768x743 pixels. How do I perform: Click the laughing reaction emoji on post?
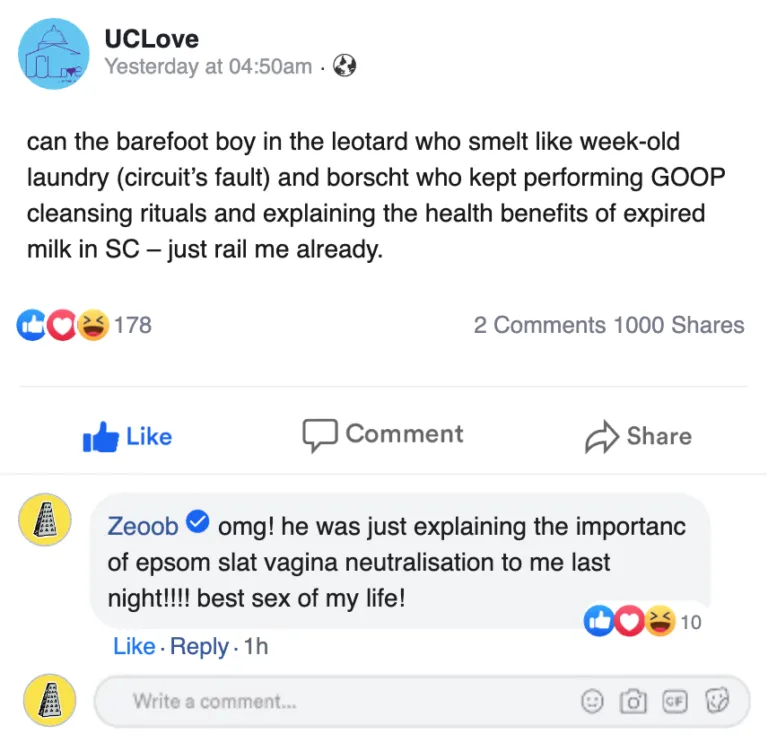tap(92, 325)
